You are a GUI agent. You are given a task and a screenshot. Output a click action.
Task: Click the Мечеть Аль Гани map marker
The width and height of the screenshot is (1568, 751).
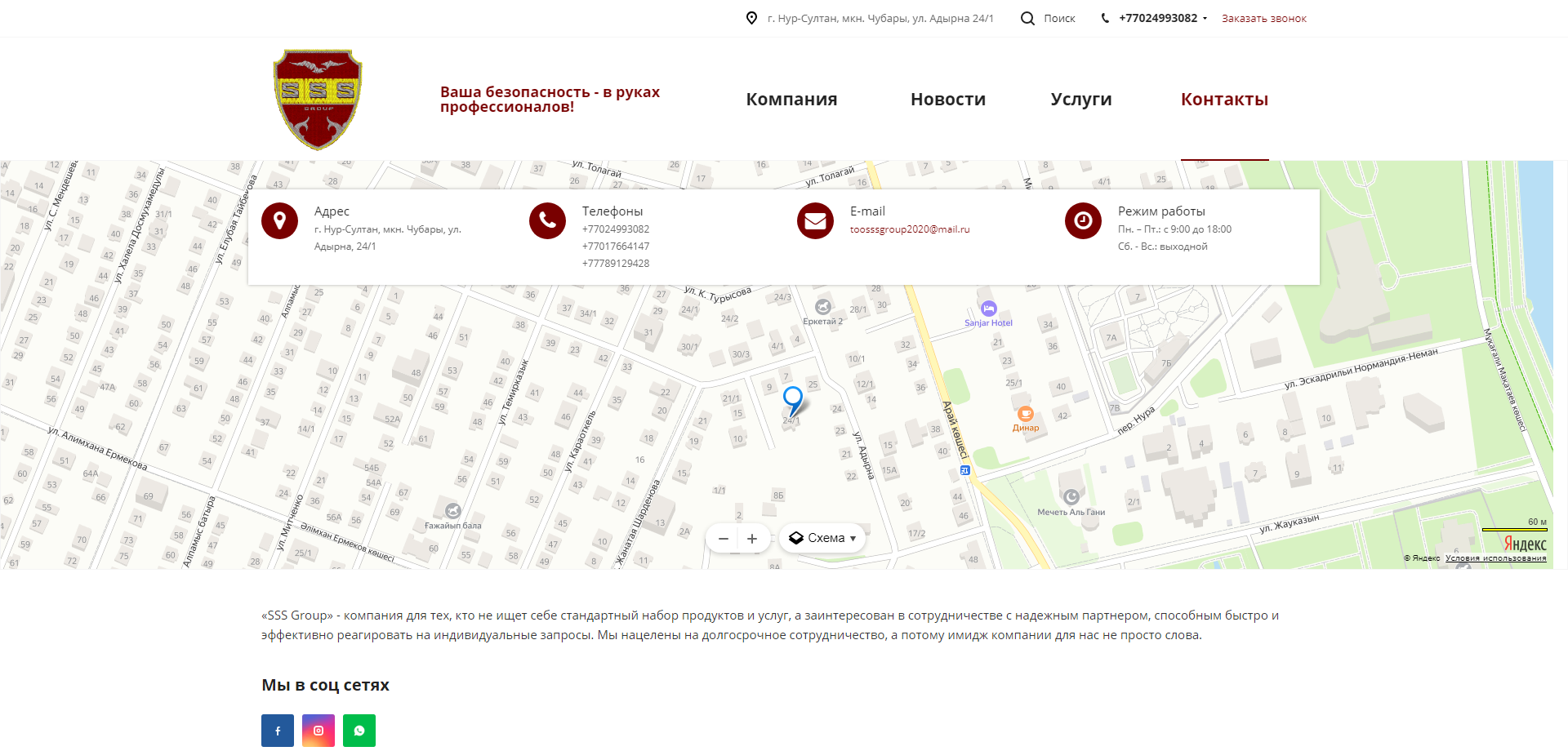pyautogui.click(x=1071, y=496)
